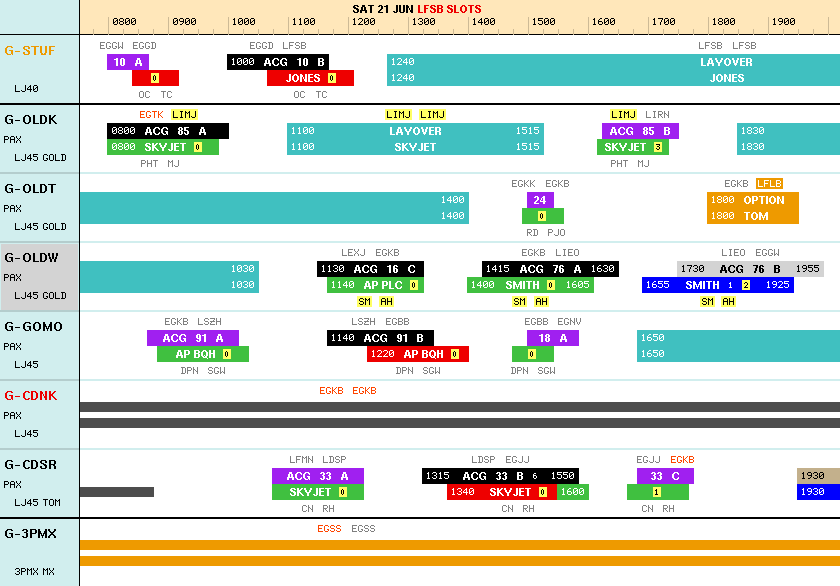Image resolution: width=840 pixels, height=586 pixels.
Task: Click the red EGKB code after EGJJ
Action: 682,460
